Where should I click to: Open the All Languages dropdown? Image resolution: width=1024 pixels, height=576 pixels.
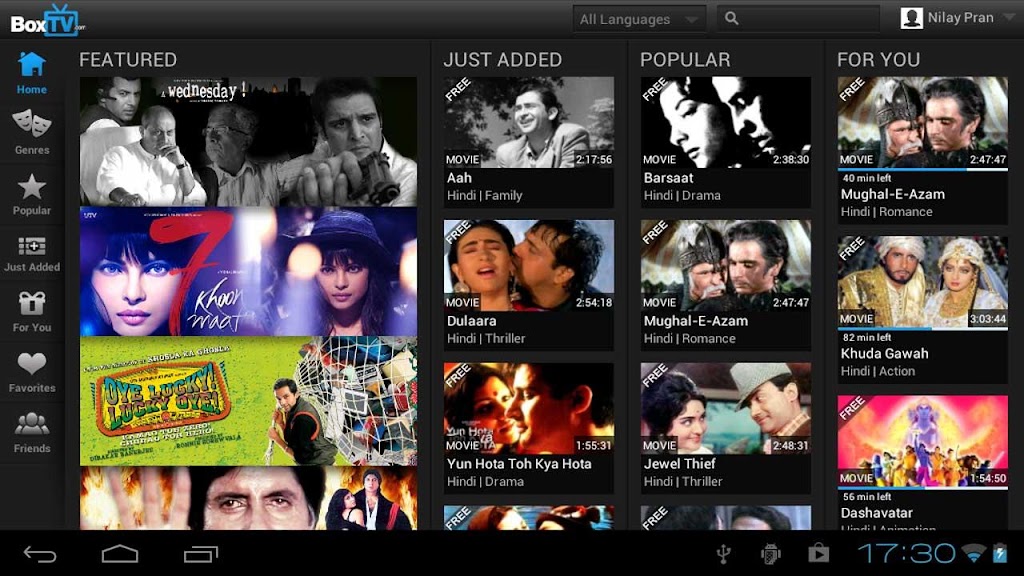639,19
